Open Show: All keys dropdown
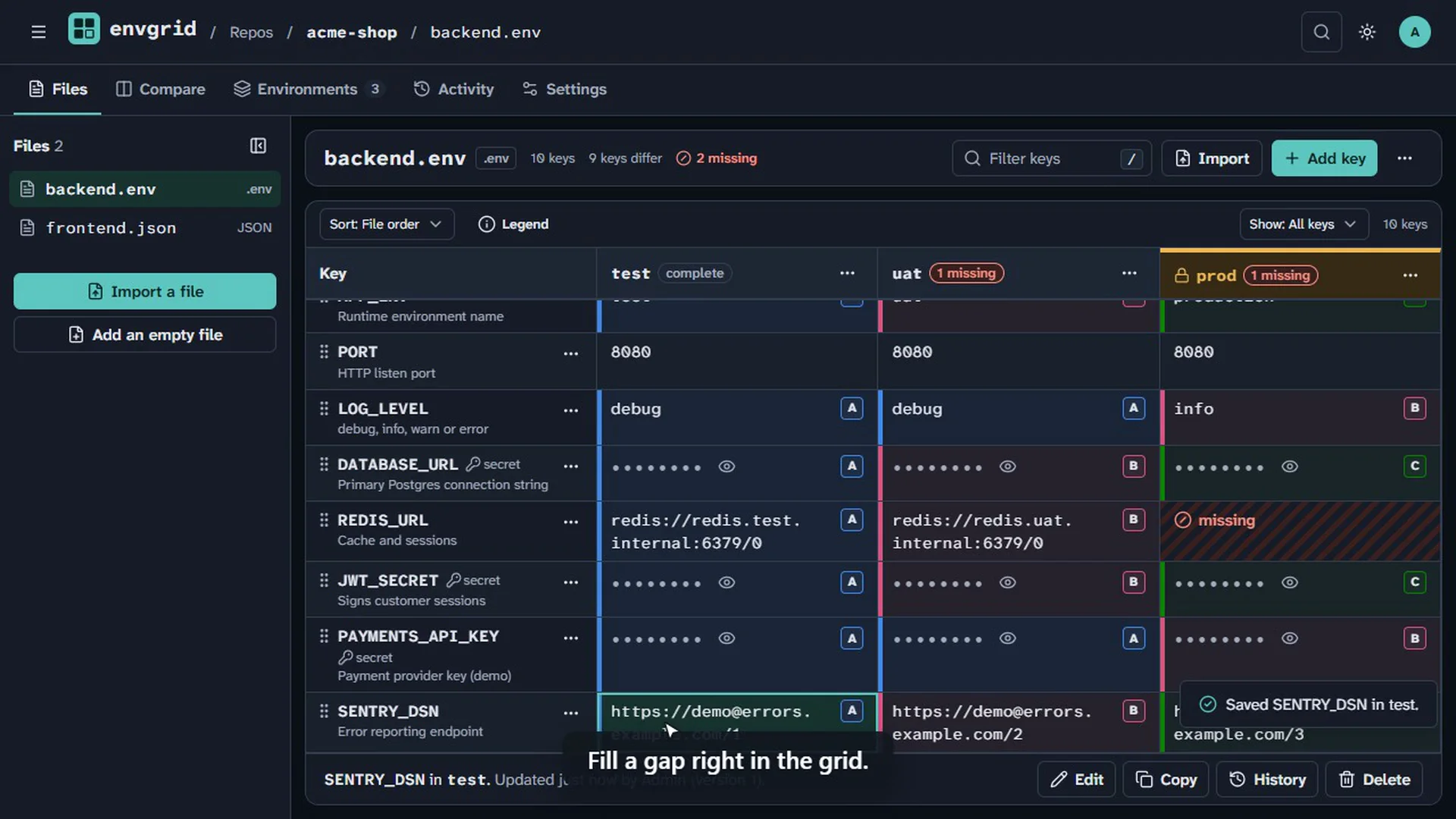 point(1303,224)
